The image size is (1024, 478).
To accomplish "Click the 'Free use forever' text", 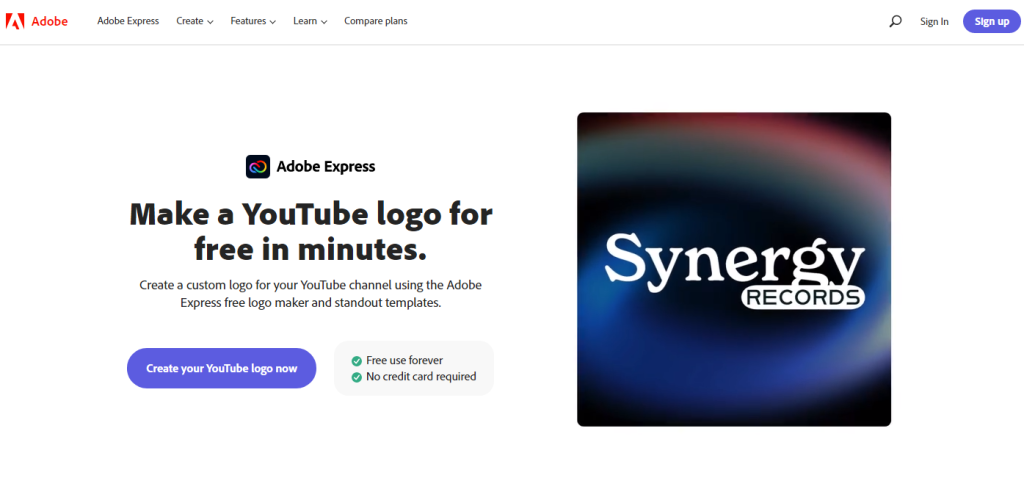I will point(404,360).
